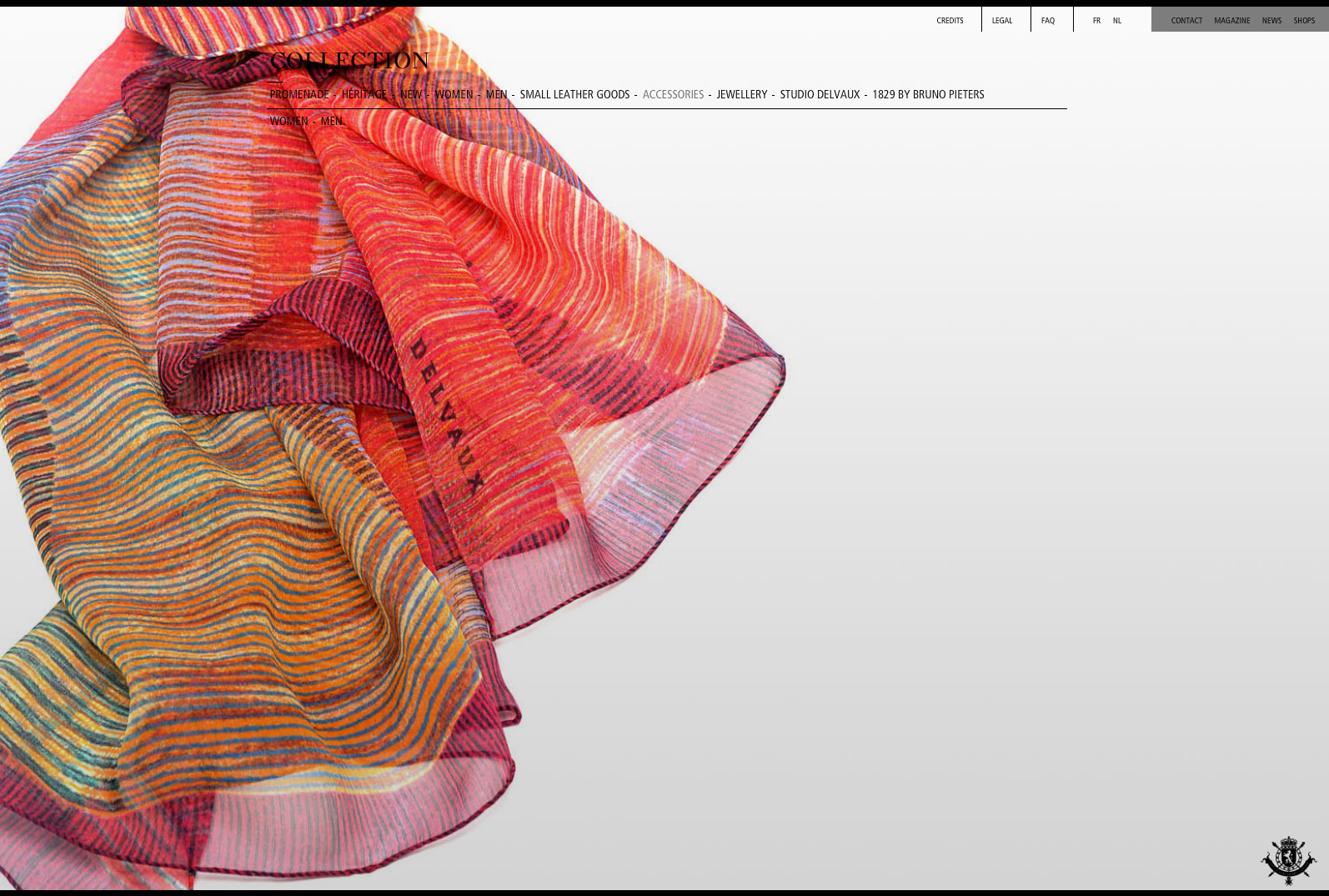Open the Legal page link
Image resolution: width=1329 pixels, height=896 pixels.
pos(1001,21)
